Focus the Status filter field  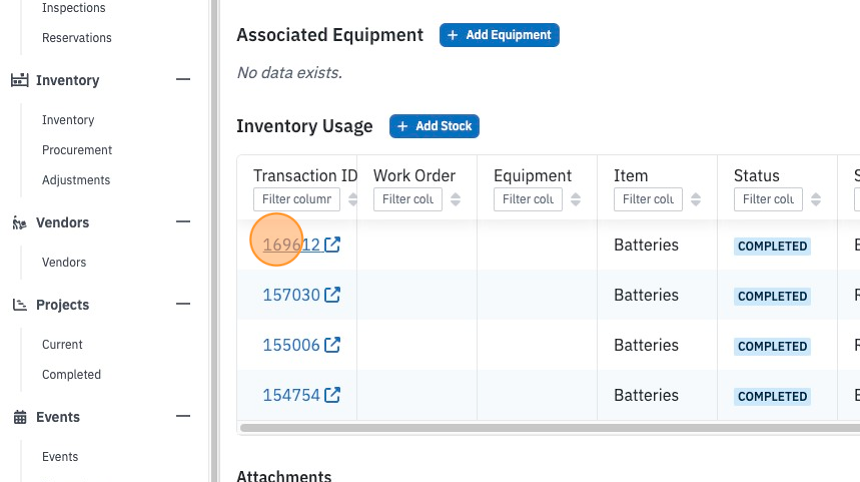(x=768, y=200)
